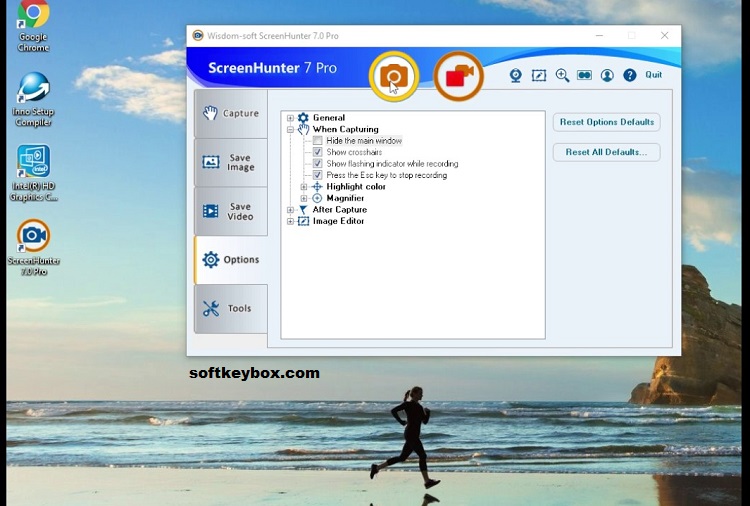
Task: Open the Save Image tab
Action: click(x=231, y=162)
